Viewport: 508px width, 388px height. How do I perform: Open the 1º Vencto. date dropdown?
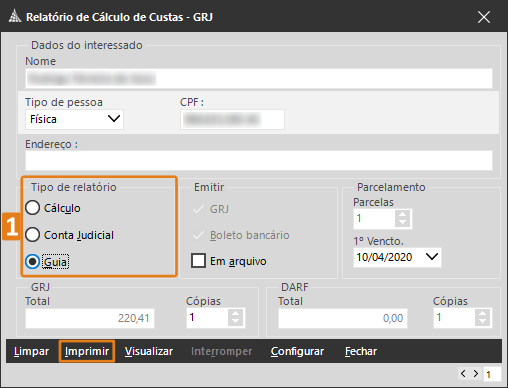pos(432,257)
